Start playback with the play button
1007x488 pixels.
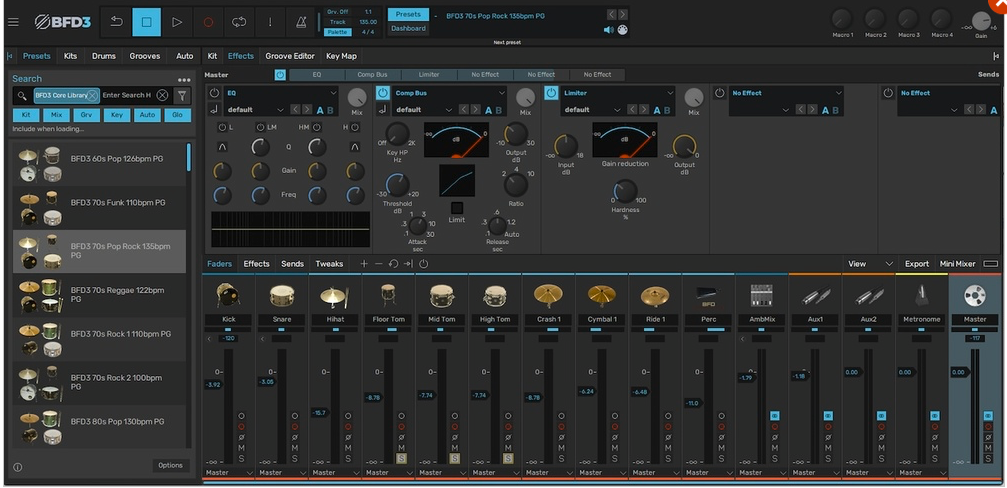(x=177, y=22)
